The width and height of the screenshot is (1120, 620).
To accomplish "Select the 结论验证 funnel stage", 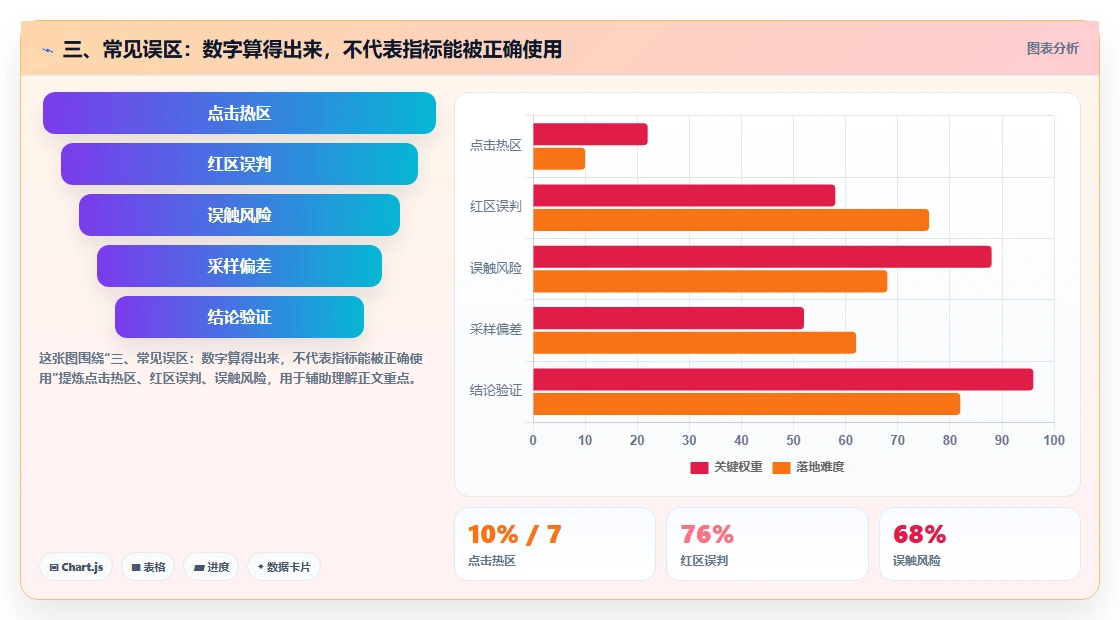I will point(239,317).
